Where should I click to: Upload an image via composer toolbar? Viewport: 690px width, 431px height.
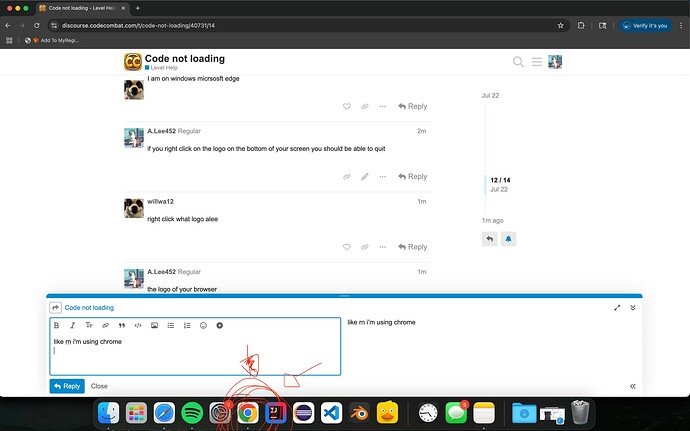(x=154, y=325)
